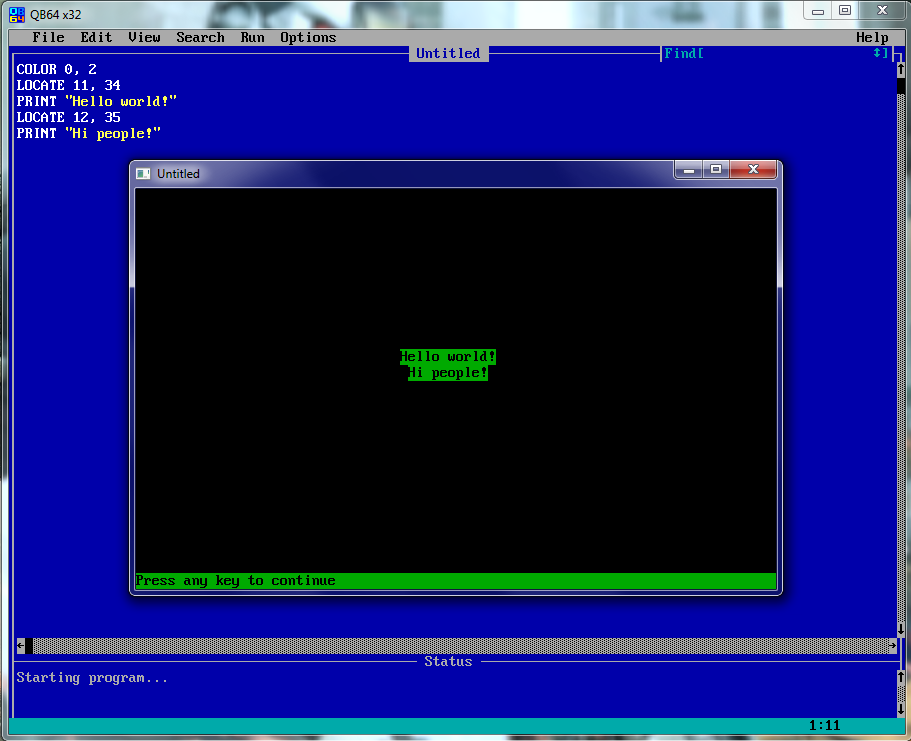This screenshot has height=741, width=911.
Task: Click the horizontal scrollbar thumb
Action: point(28,646)
